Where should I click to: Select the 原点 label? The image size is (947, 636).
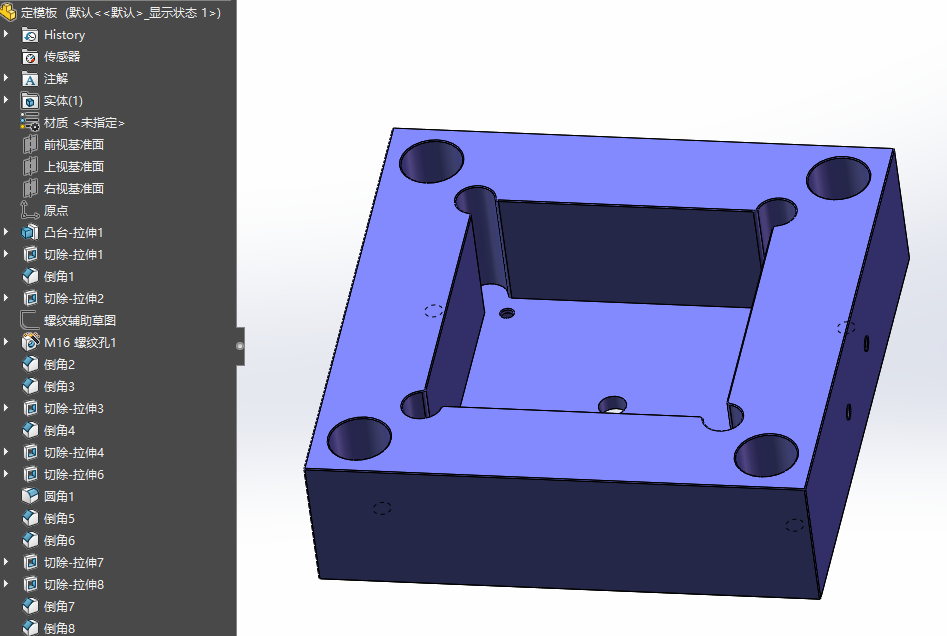pyautogui.click(x=56, y=211)
